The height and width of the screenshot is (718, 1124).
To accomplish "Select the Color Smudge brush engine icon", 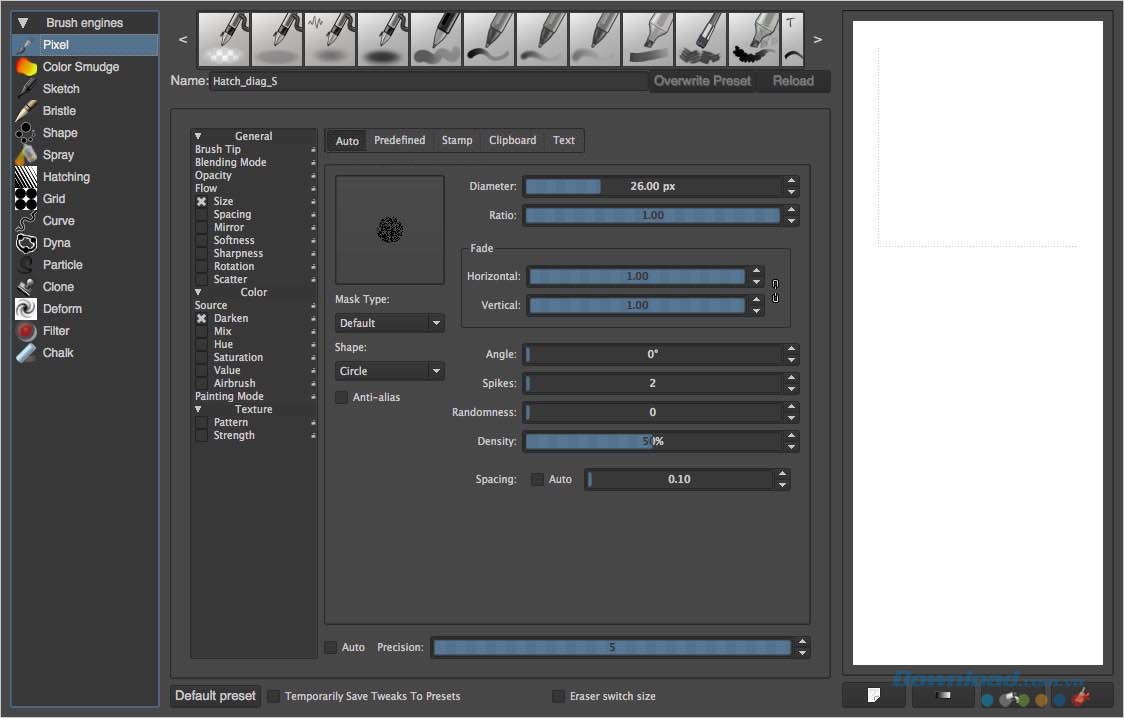I will [26, 67].
